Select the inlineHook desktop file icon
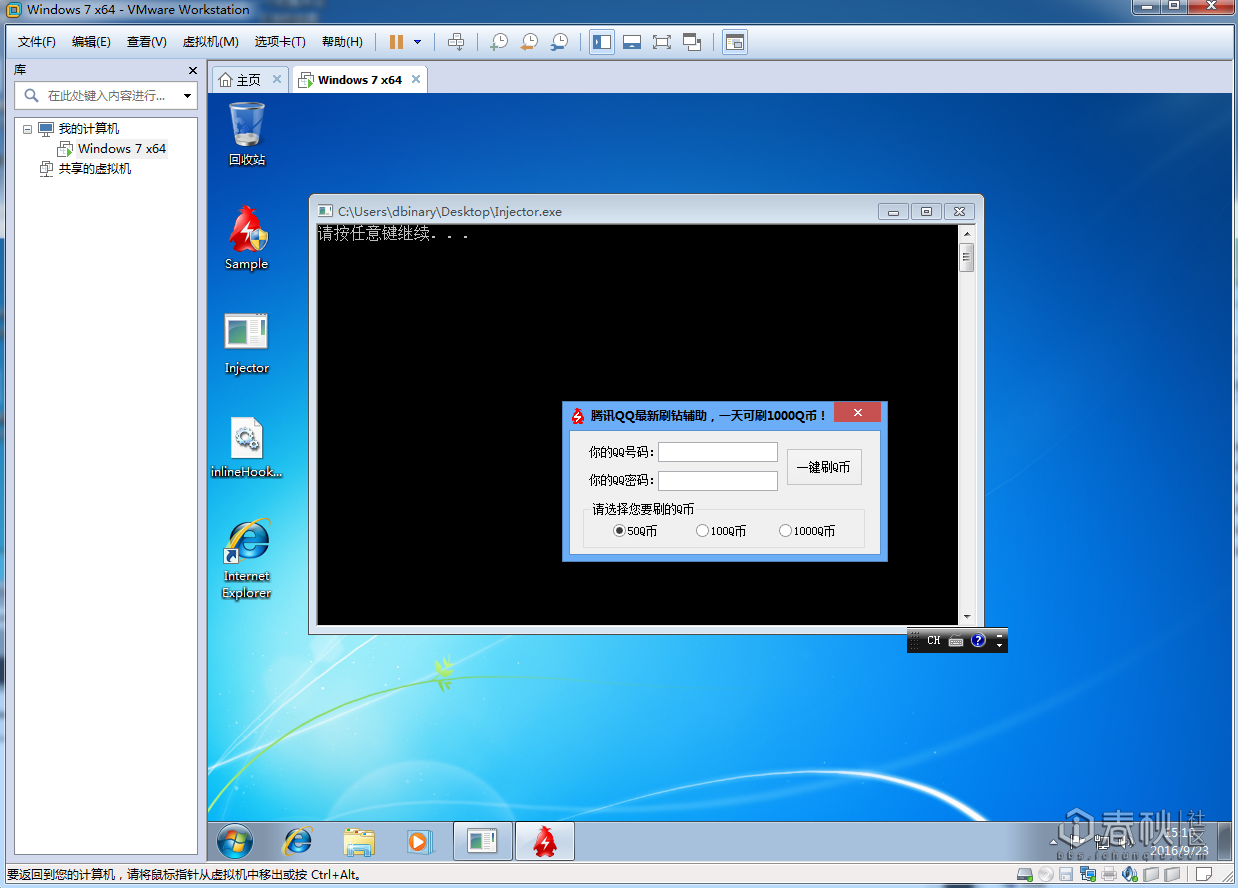 pos(247,447)
